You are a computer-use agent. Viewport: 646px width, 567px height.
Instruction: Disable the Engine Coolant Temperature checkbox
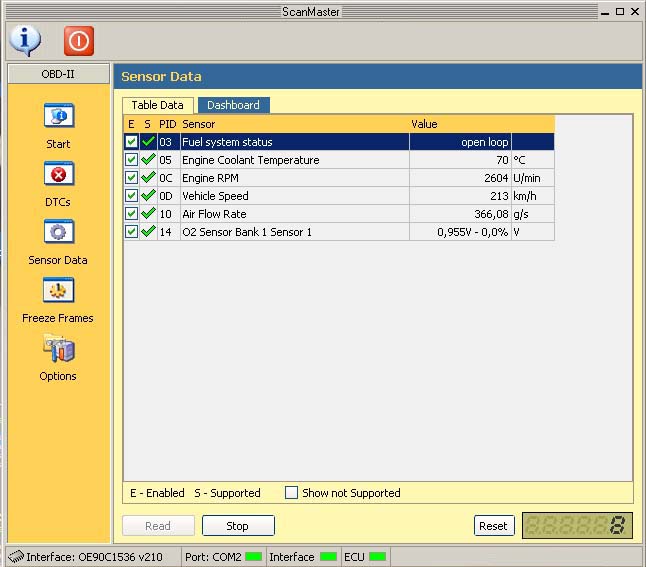pos(131,159)
